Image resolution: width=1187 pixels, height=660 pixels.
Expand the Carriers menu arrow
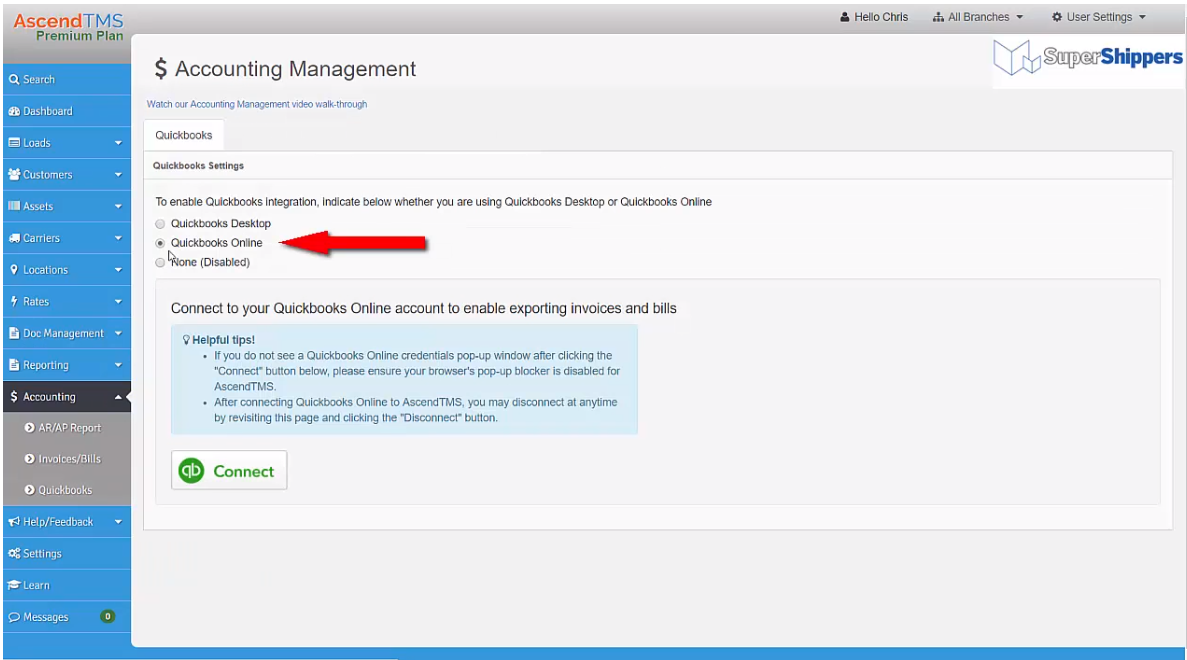tap(118, 238)
